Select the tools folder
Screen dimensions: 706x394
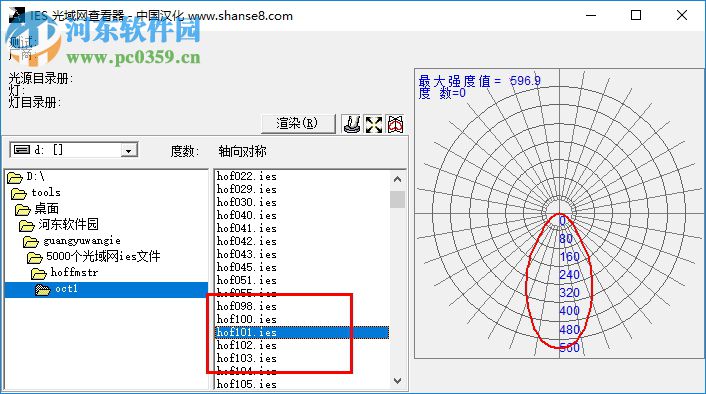tap(36, 193)
